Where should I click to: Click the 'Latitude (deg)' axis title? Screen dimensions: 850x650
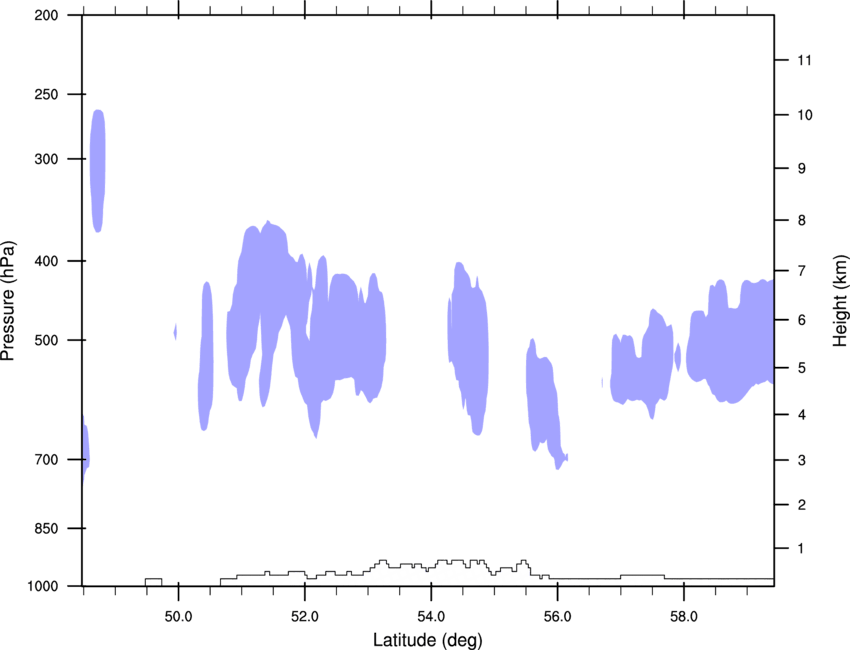(428, 640)
